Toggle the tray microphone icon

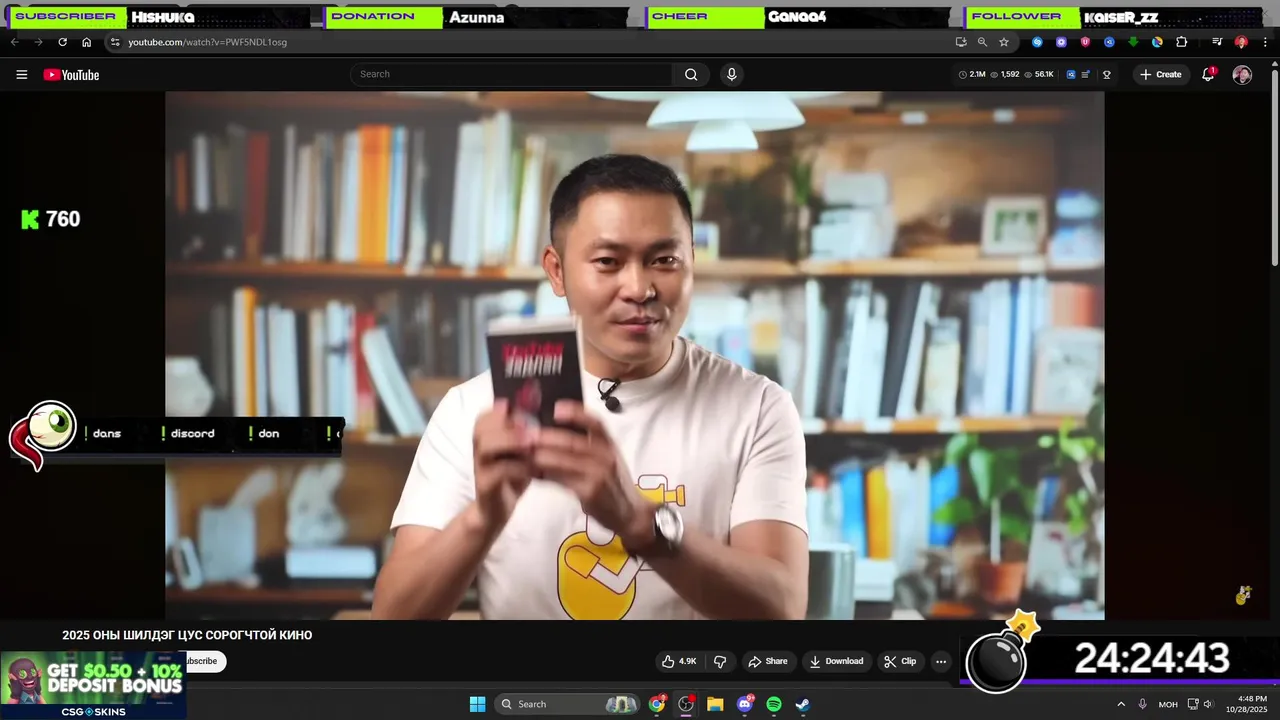(1142, 704)
